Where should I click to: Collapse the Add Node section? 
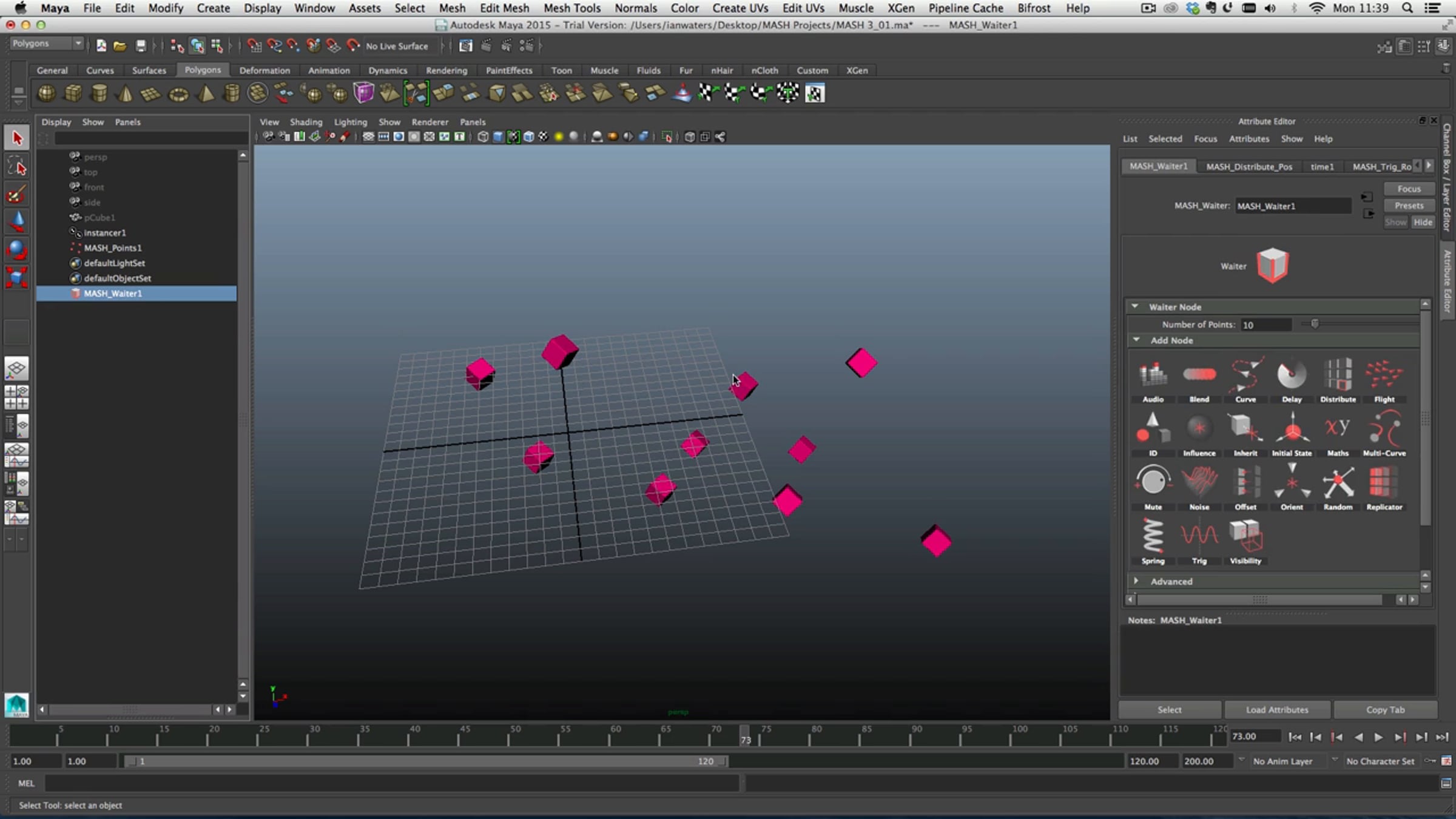pyautogui.click(x=1136, y=340)
